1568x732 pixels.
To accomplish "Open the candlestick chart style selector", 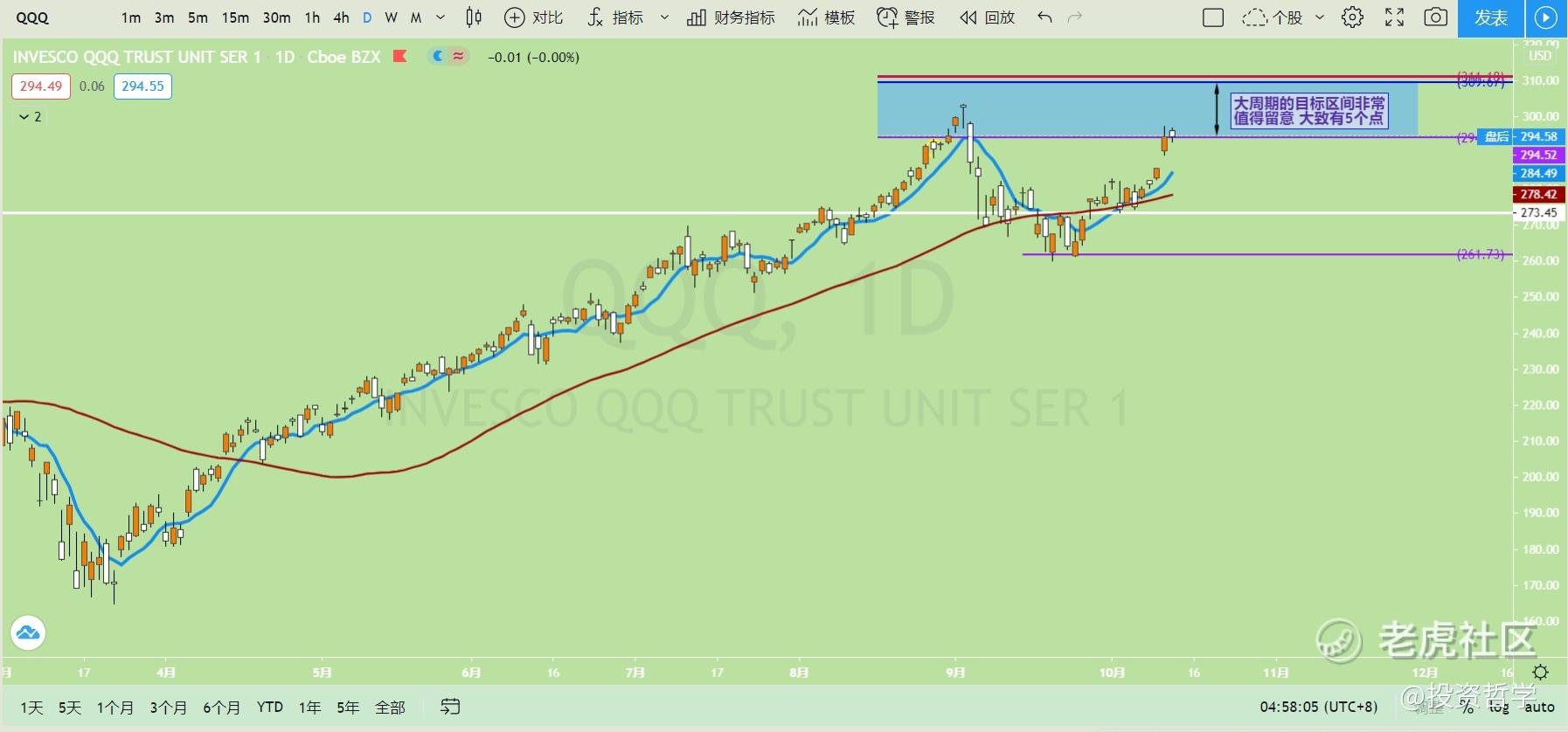I will tap(474, 17).
